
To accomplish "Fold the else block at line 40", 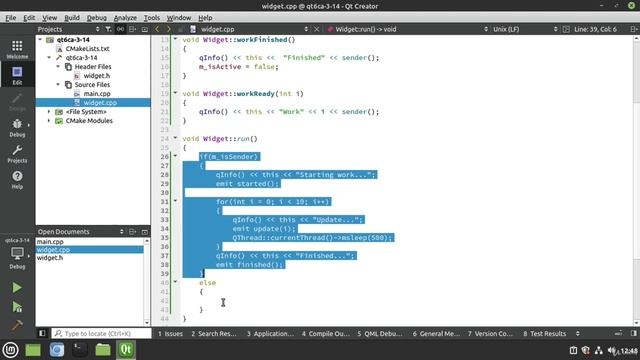I will [176, 282].
